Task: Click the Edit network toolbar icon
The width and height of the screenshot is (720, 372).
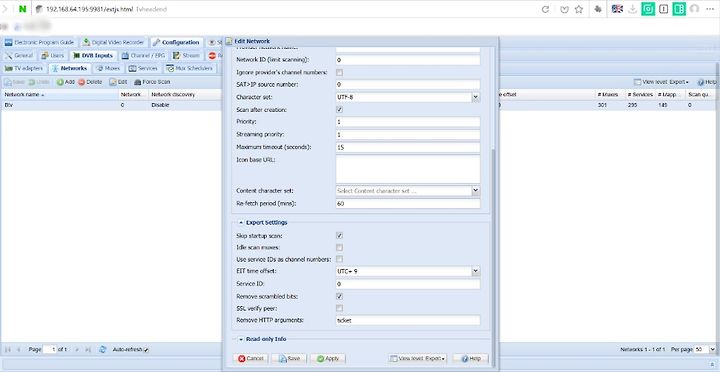Action: 112,82
